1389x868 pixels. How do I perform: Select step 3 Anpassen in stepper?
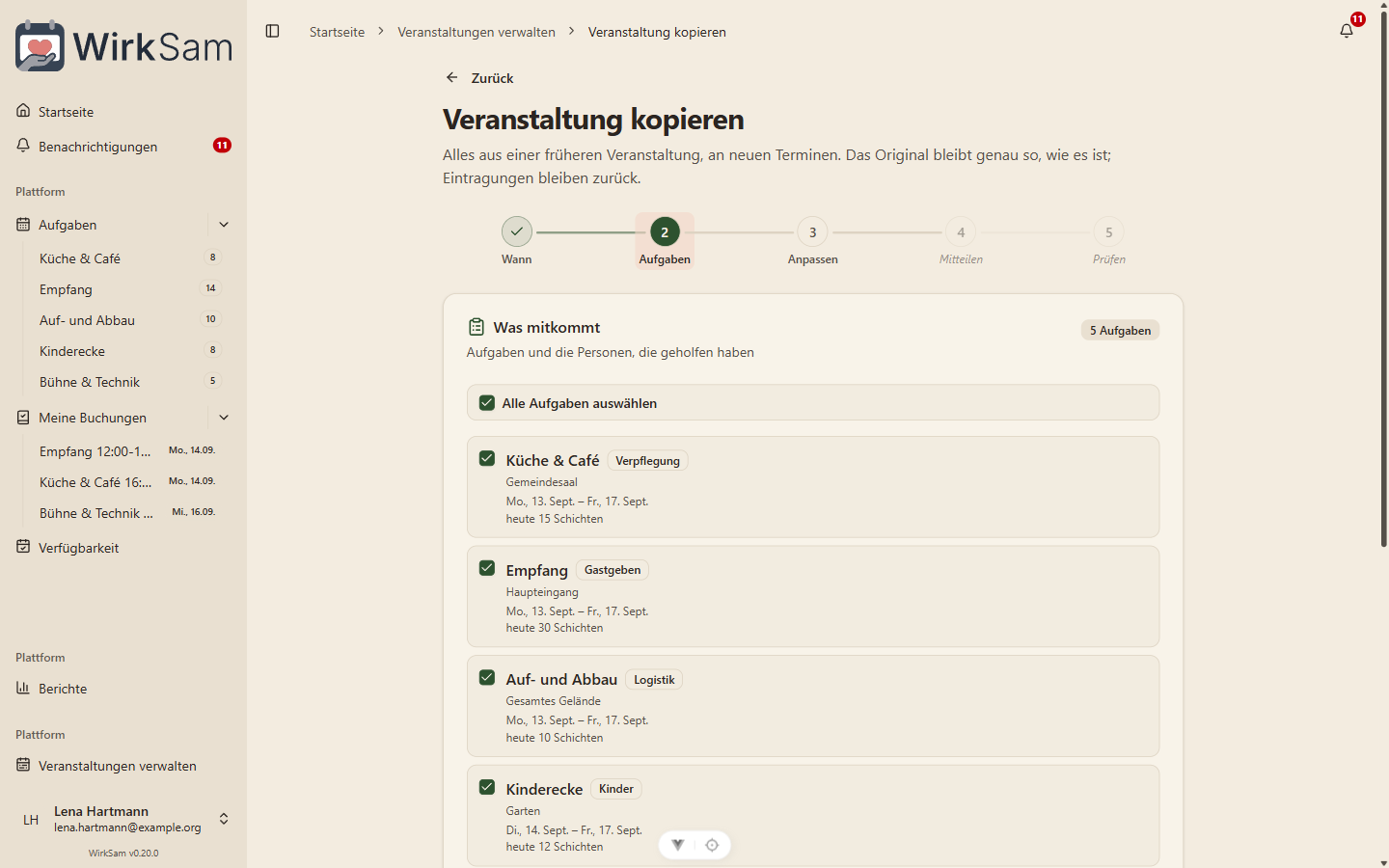(x=813, y=232)
